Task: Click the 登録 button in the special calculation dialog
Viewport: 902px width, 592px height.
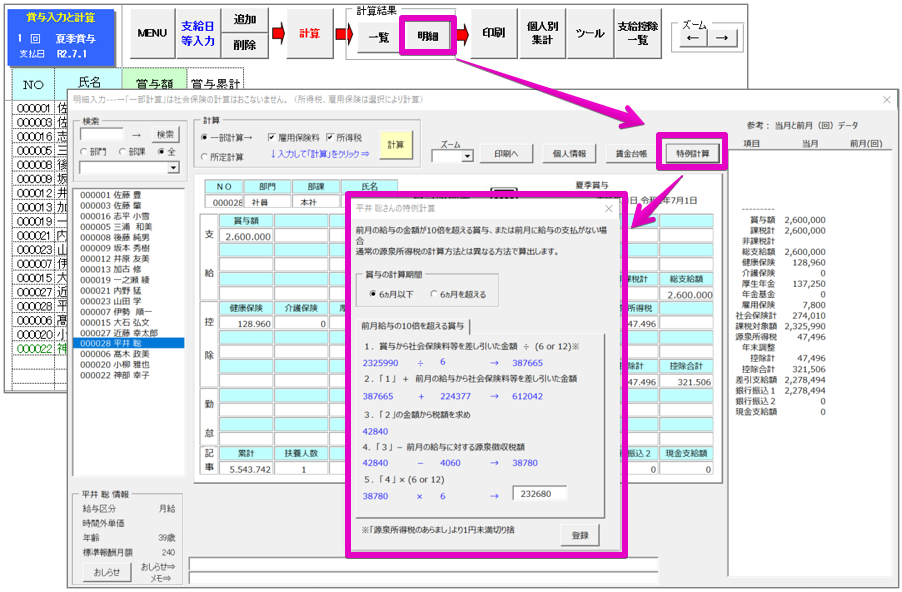Action: click(x=580, y=535)
